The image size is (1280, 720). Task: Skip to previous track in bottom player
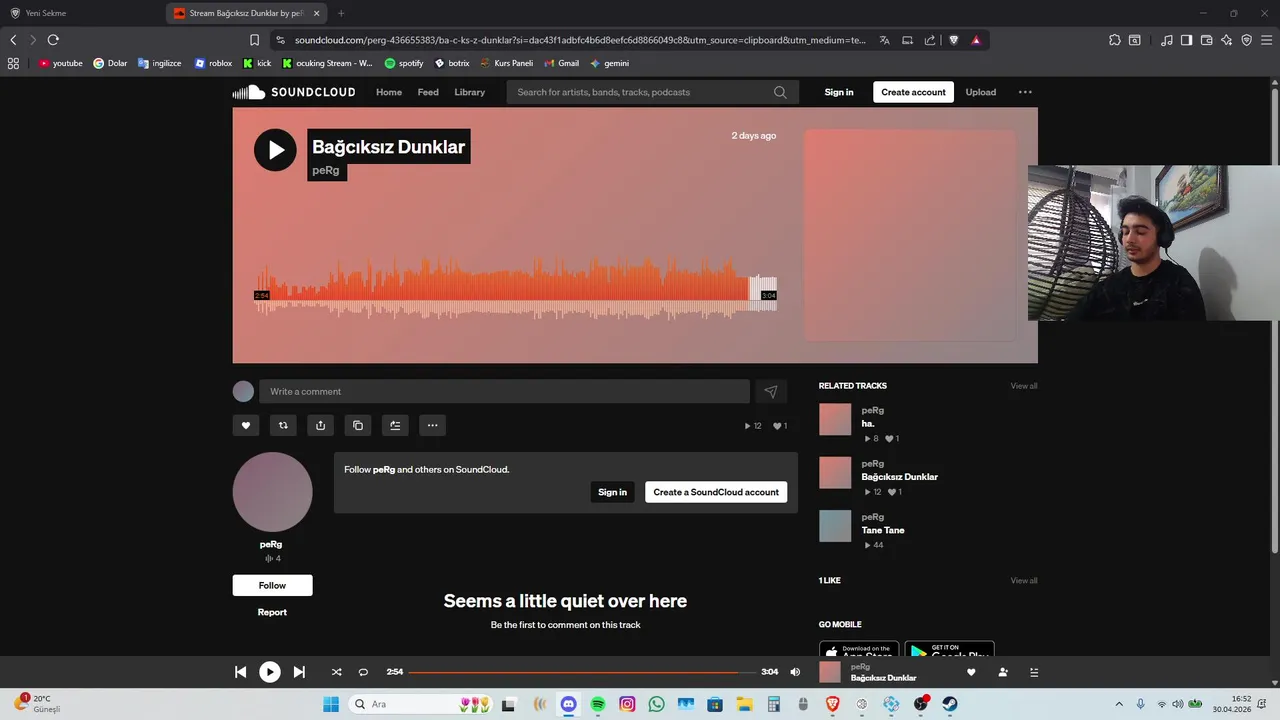241,672
